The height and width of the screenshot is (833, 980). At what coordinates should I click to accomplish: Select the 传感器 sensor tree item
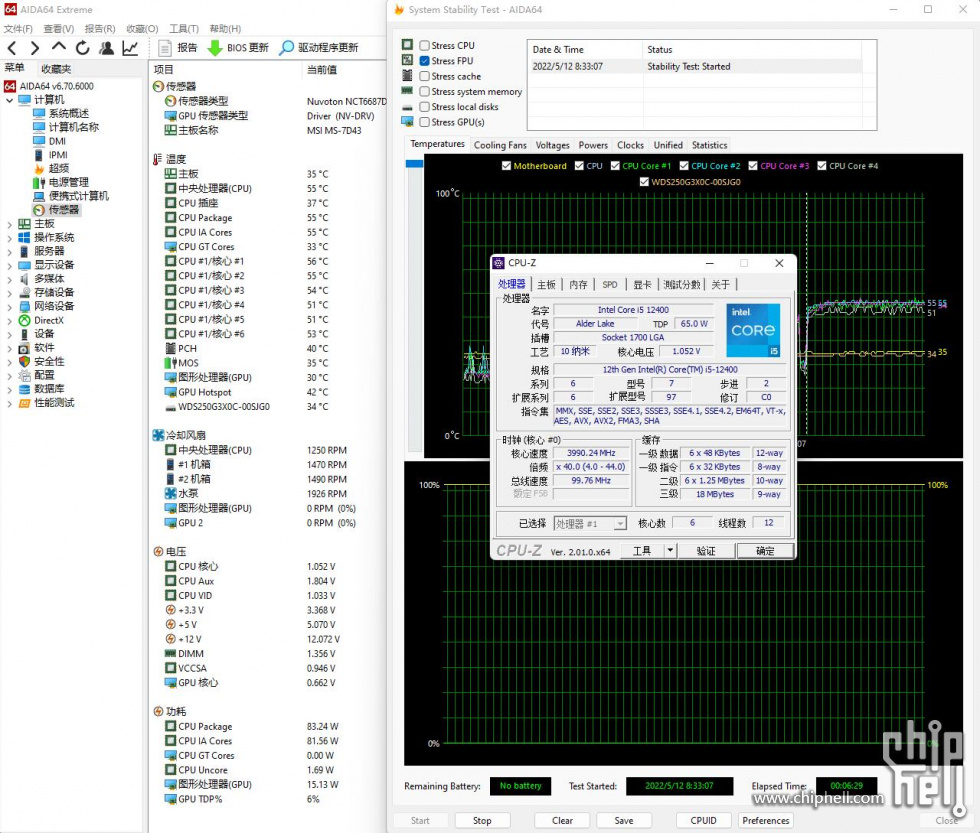click(57, 209)
